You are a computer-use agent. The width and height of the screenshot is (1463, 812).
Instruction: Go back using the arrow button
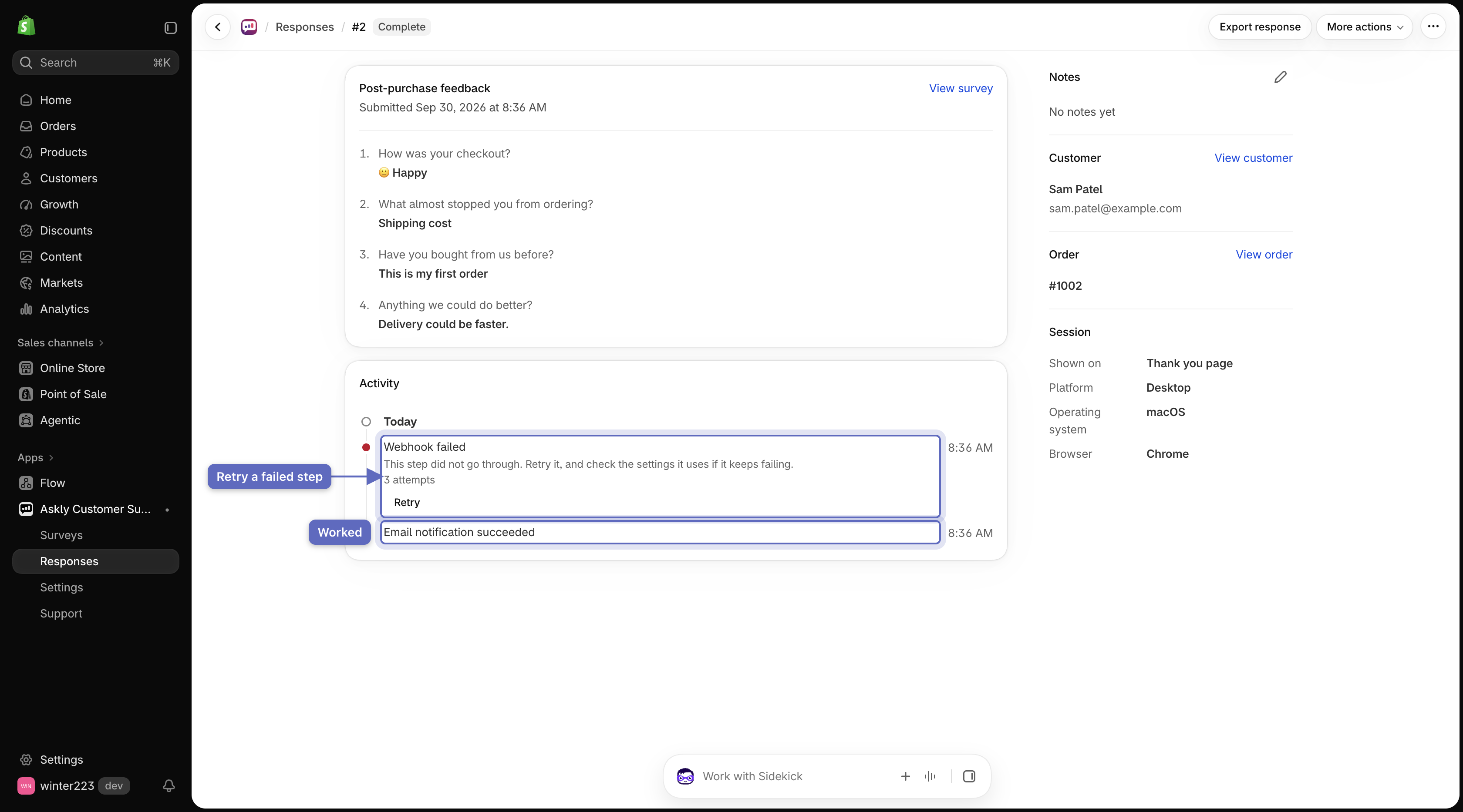218,27
